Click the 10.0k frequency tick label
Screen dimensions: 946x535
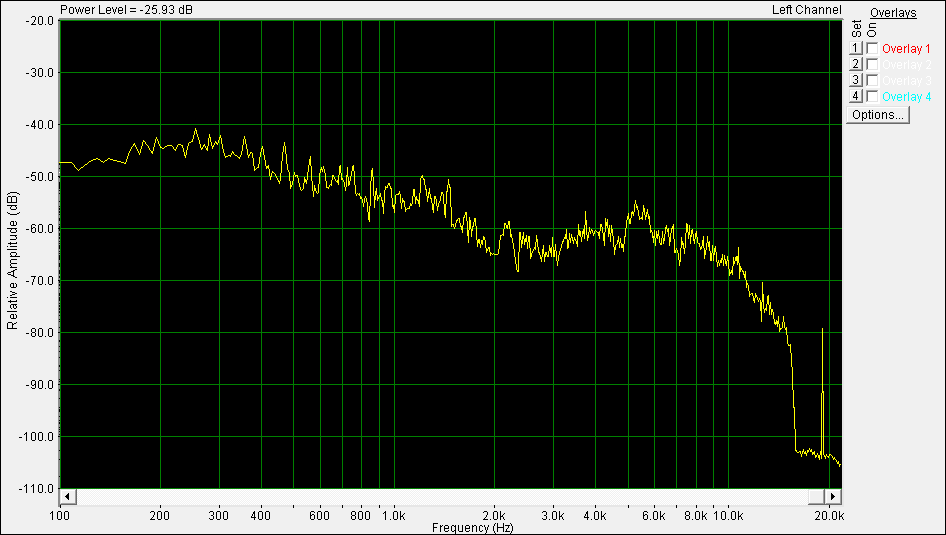tap(728, 516)
